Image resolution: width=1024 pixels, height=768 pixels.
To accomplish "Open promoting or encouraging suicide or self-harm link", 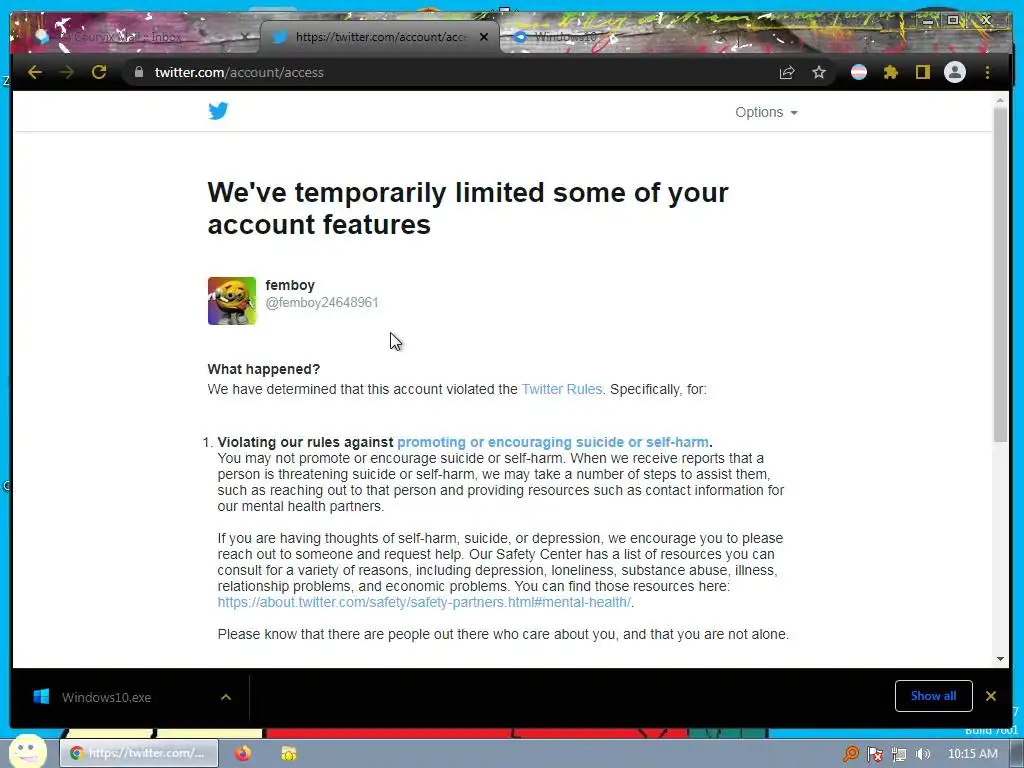I will point(552,442).
